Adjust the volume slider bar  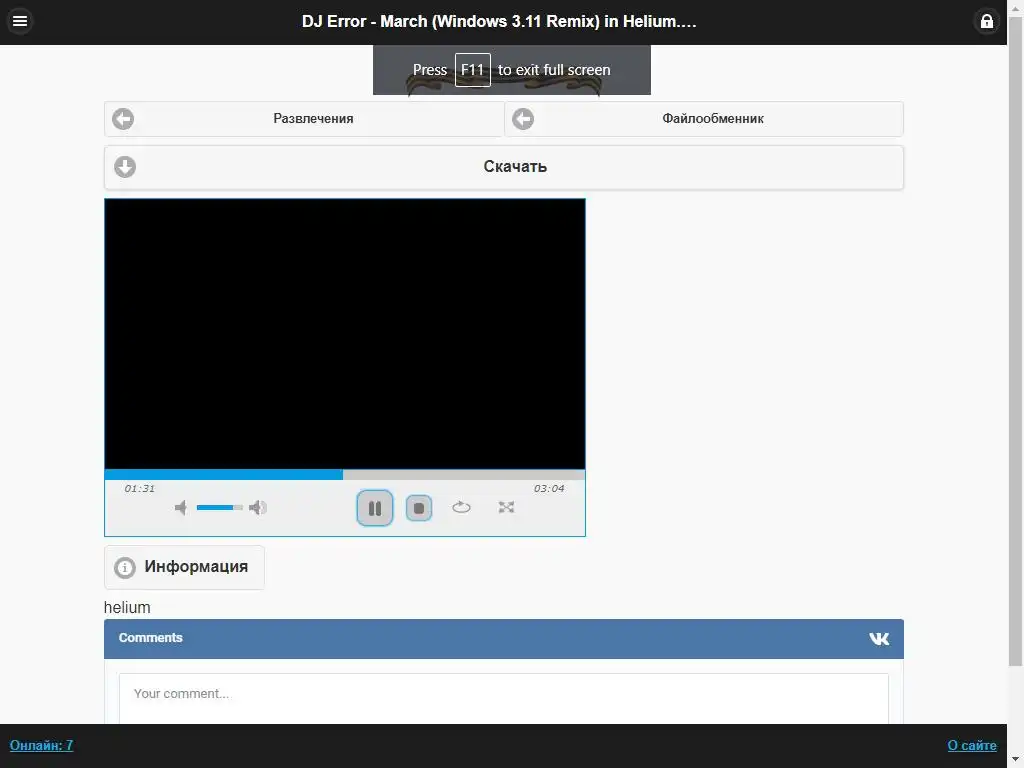219,507
